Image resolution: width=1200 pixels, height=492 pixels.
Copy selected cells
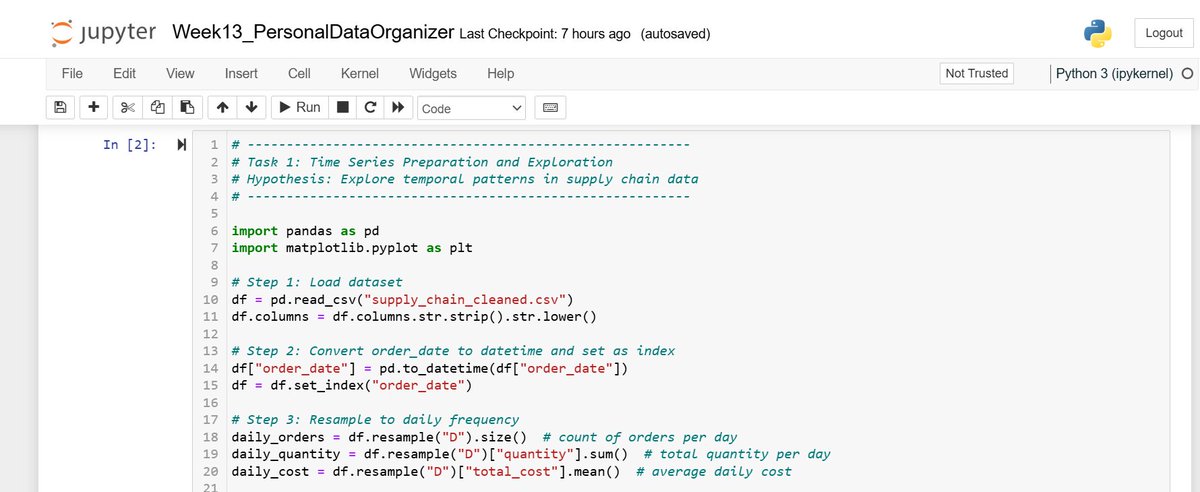(157, 107)
